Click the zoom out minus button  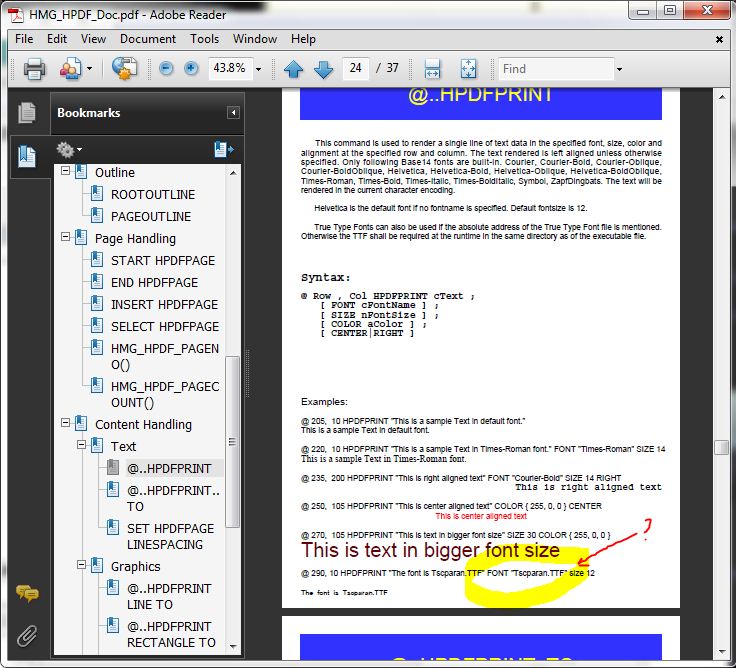pos(166,69)
